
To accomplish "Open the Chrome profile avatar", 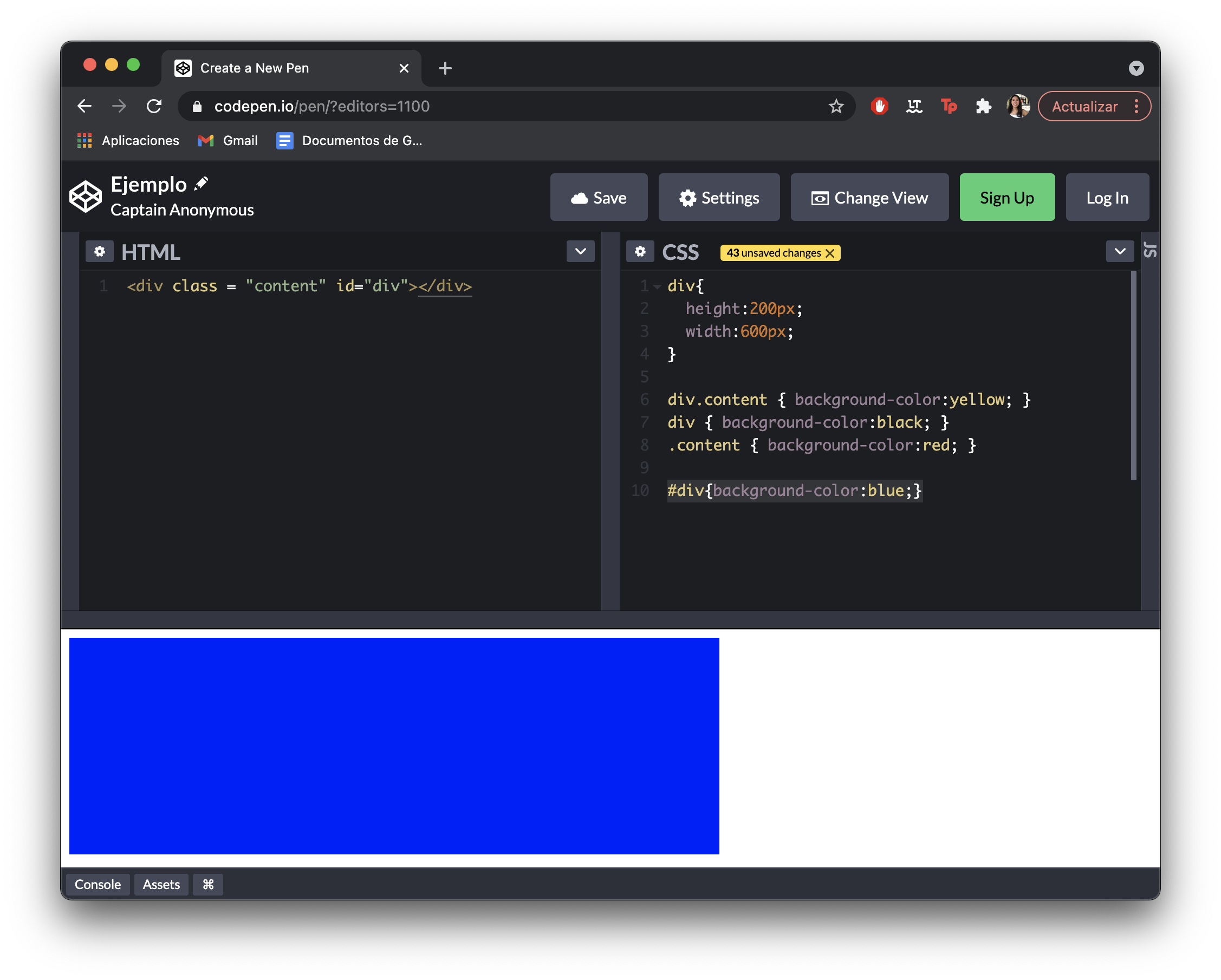I will point(1018,106).
